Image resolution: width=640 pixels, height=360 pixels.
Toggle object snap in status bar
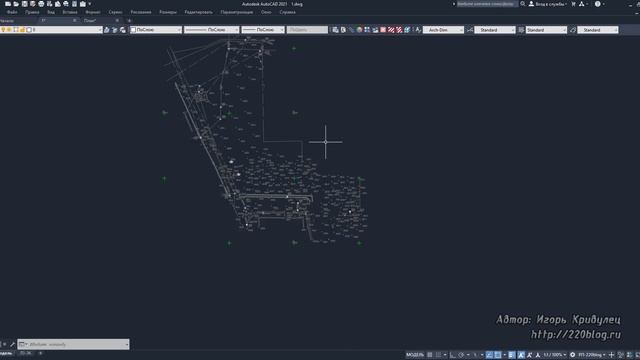[498, 355]
